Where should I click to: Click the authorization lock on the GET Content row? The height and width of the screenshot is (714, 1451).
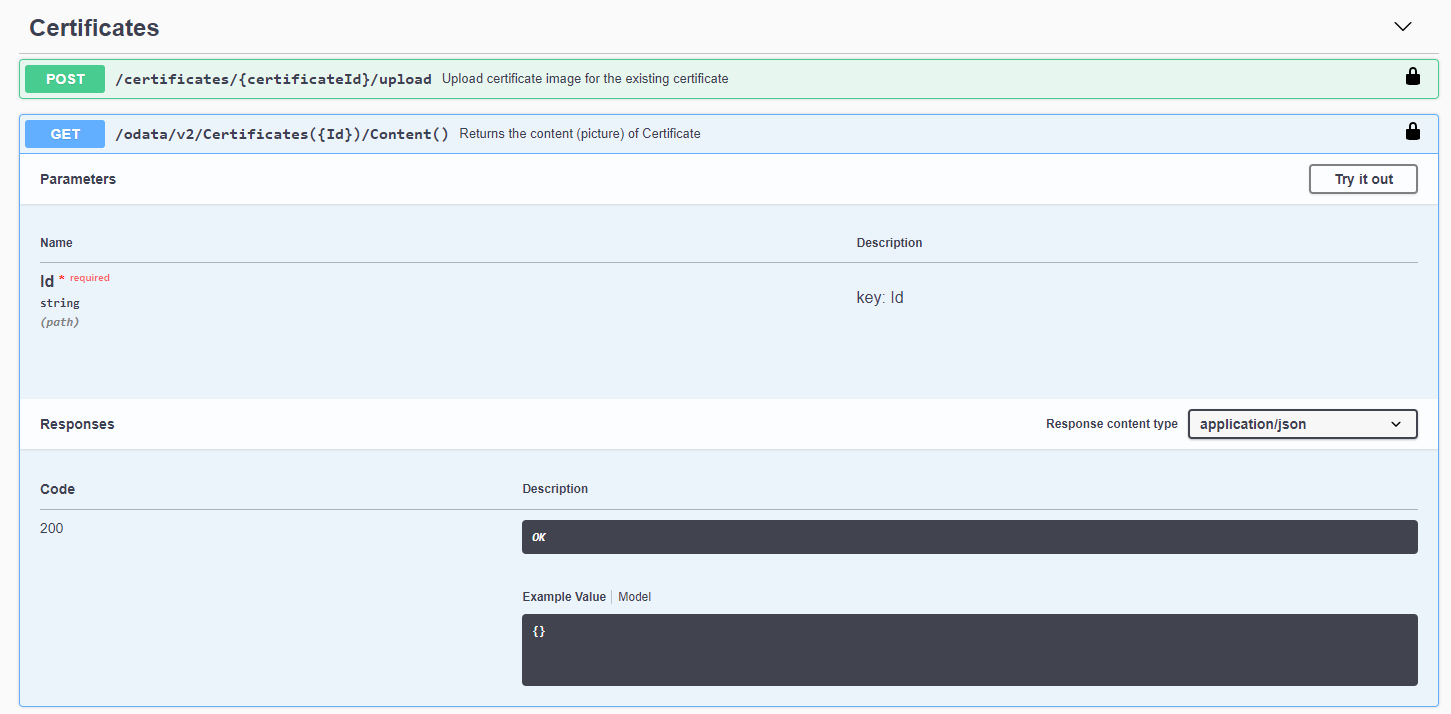[1412, 132]
